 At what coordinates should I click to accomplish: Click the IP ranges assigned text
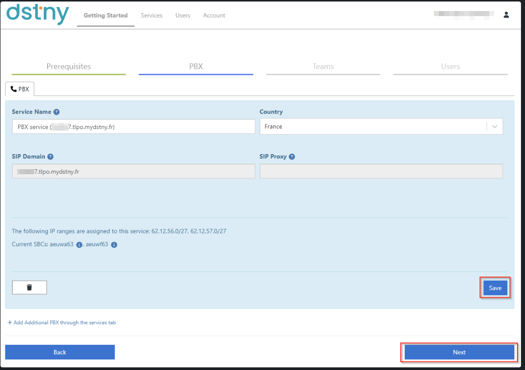click(119, 231)
